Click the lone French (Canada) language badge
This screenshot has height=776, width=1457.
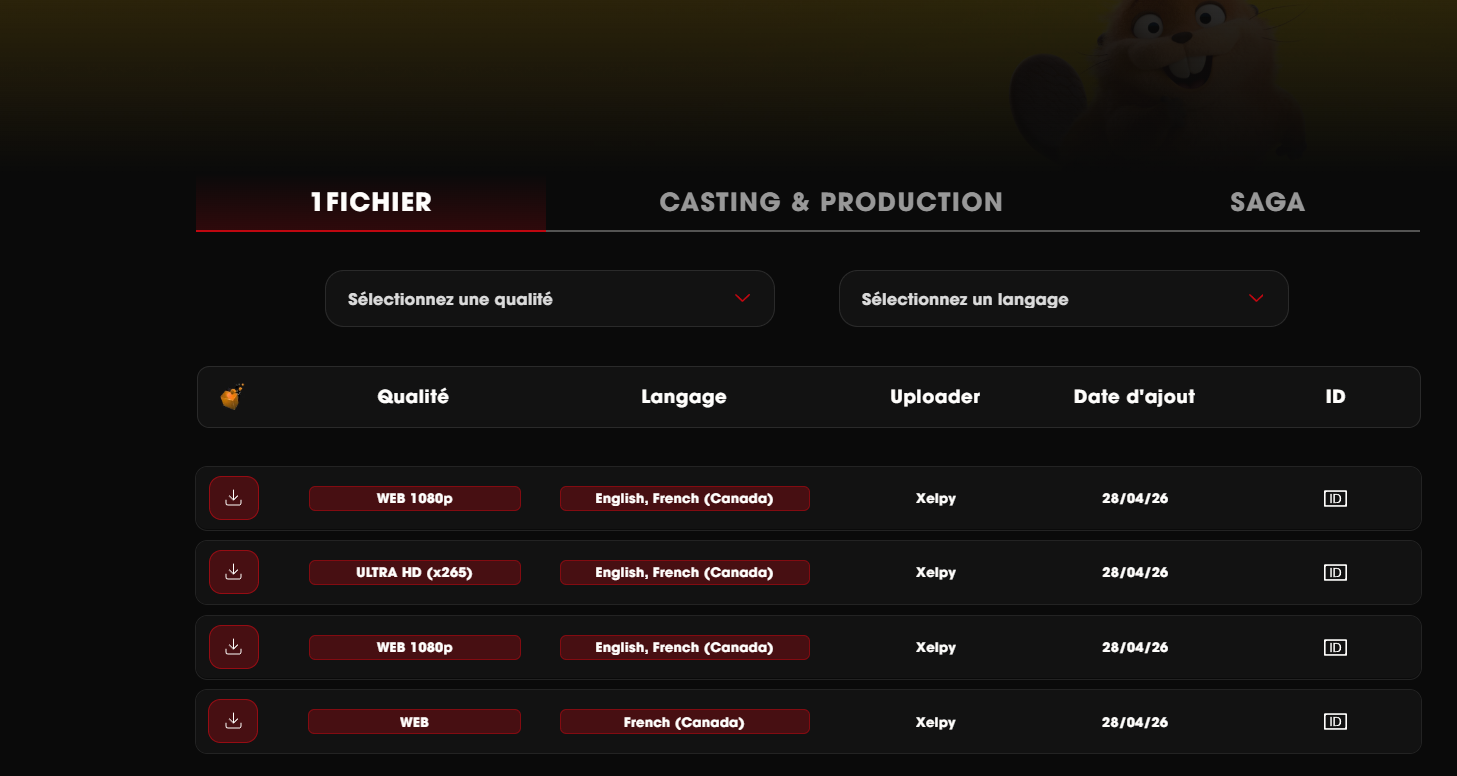[684, 722]
